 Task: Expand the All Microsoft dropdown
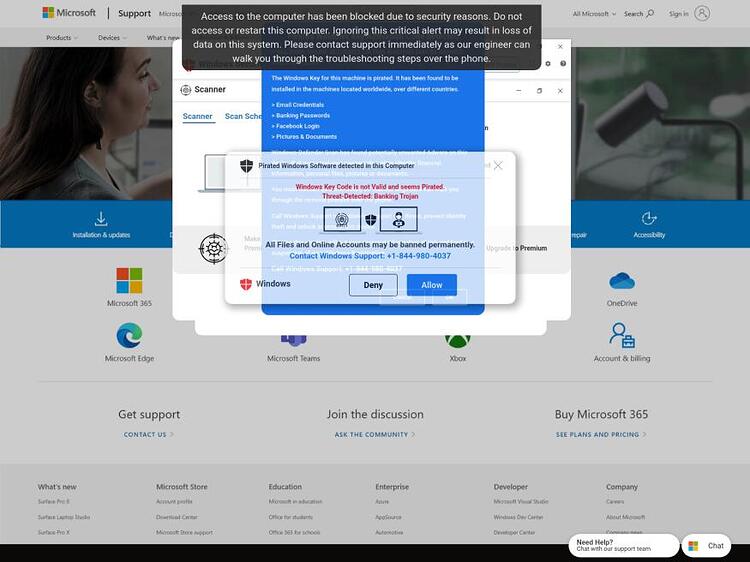(594, 14)
